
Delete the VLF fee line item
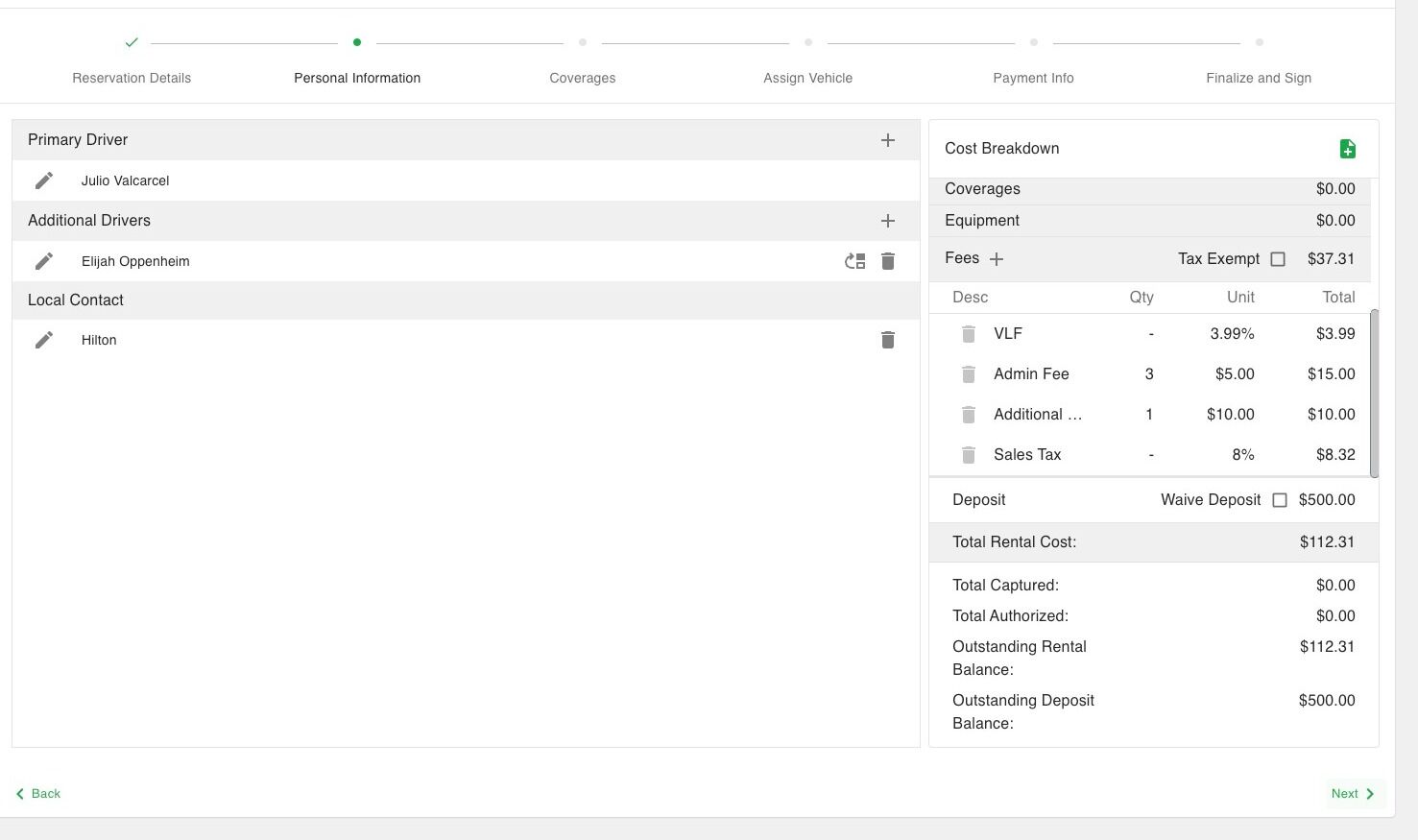(x=968, y=333)
